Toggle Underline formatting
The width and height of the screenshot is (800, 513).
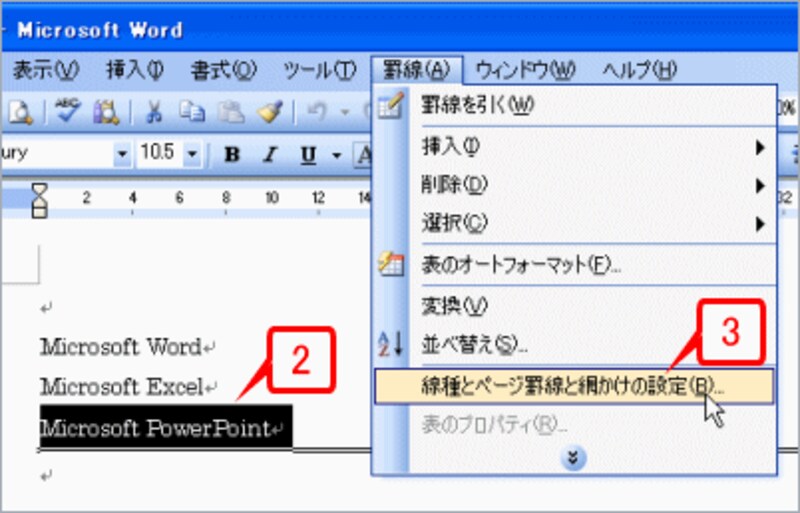[309, 154]
